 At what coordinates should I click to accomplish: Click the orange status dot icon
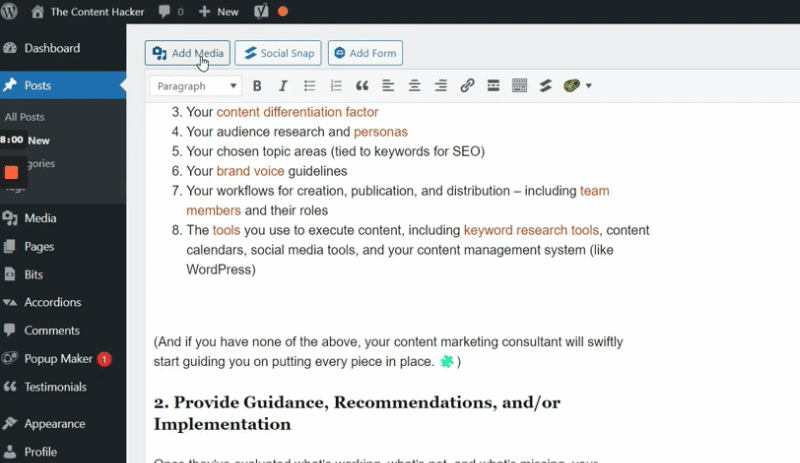(283, 11)
